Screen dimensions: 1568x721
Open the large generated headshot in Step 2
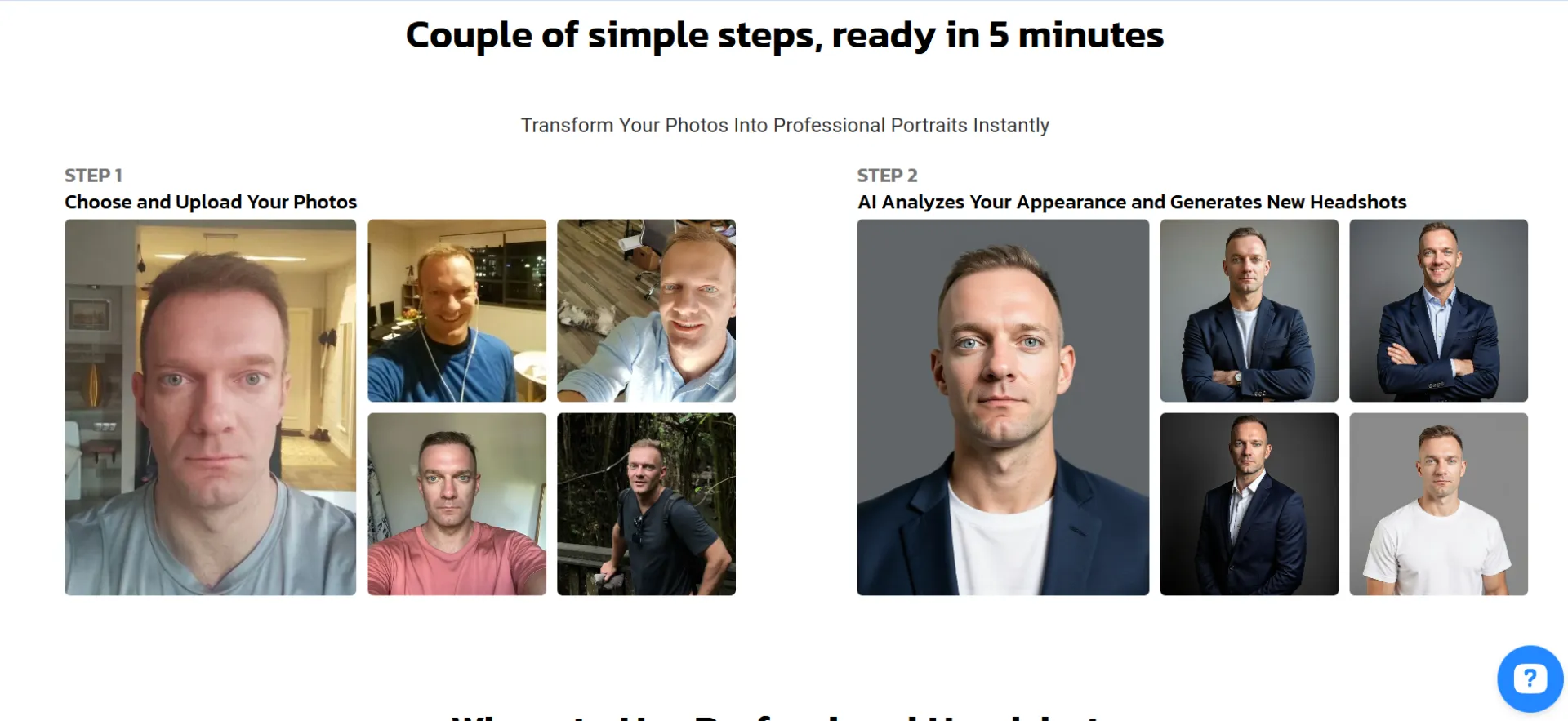click(x=1003, y=407)
